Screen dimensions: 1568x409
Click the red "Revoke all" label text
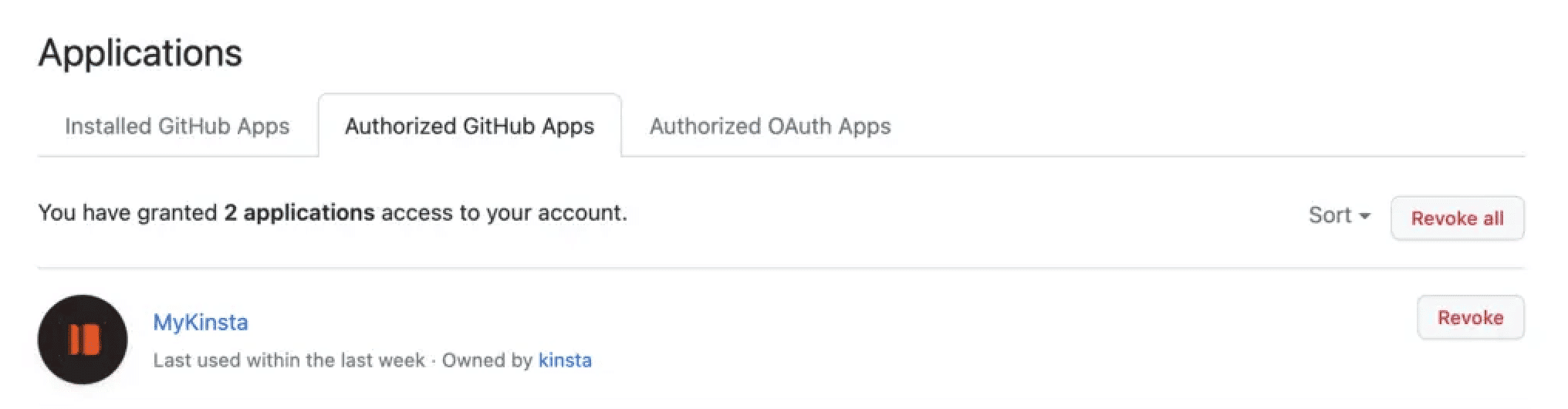(1457, 218)
